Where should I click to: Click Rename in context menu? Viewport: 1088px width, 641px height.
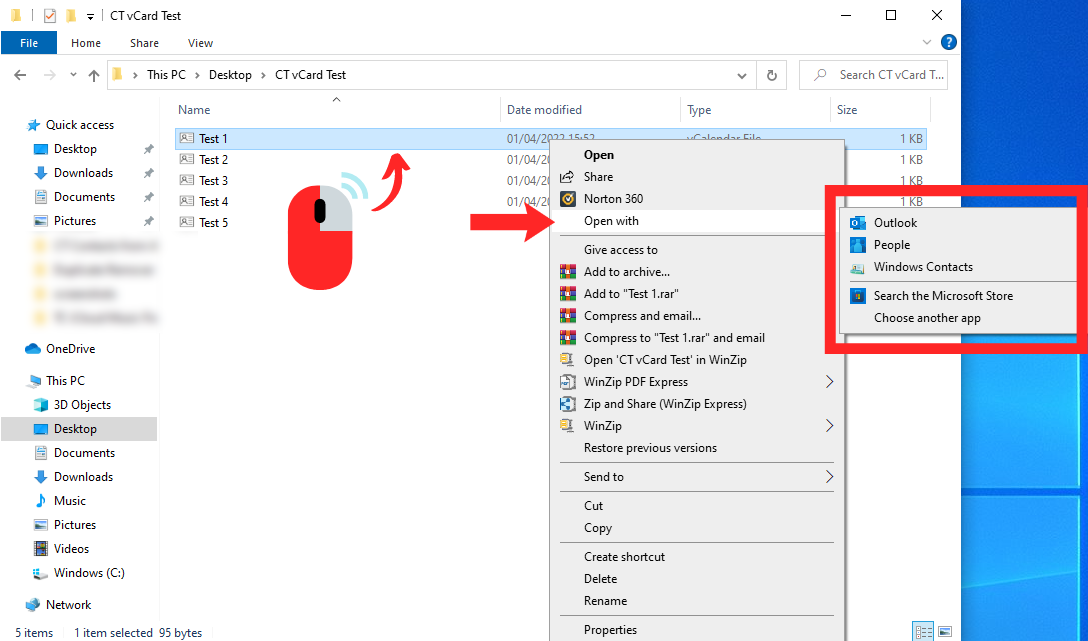click(605, 601)
